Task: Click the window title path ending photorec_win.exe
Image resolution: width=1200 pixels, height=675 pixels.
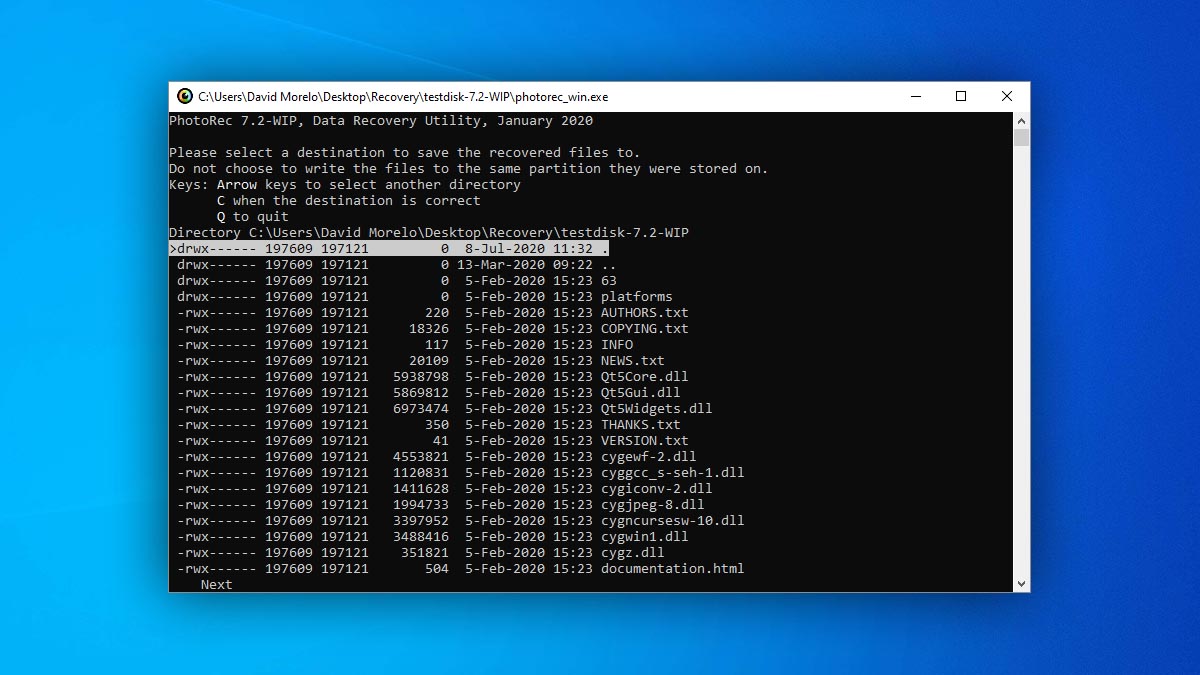Action: pyautogui.click(x=403, y=97)
